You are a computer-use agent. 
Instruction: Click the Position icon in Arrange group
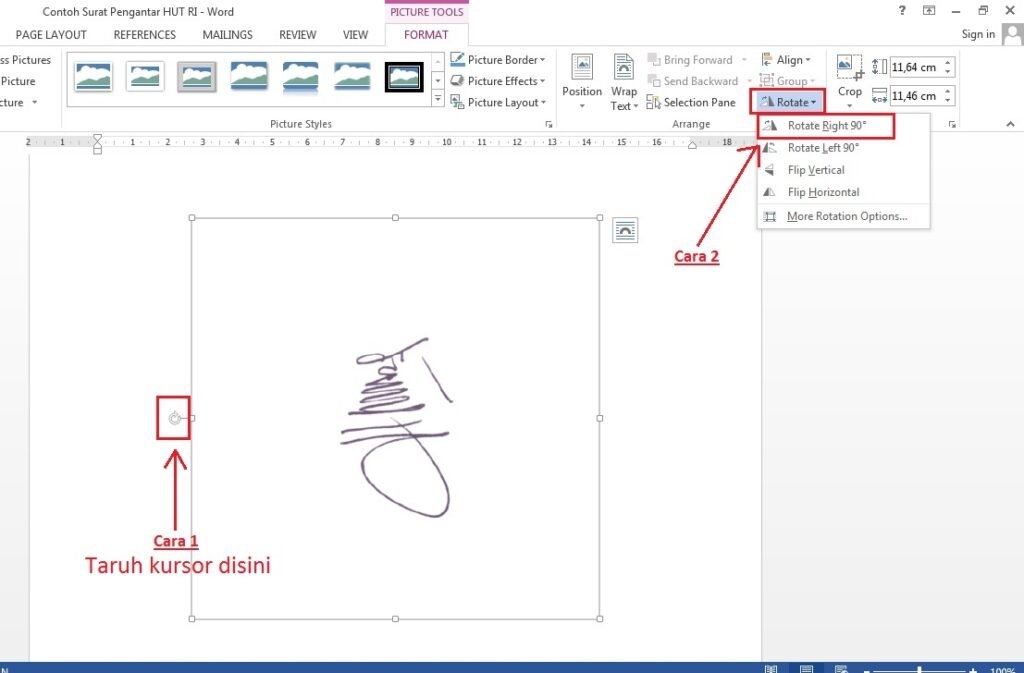(x=581, y=80)
